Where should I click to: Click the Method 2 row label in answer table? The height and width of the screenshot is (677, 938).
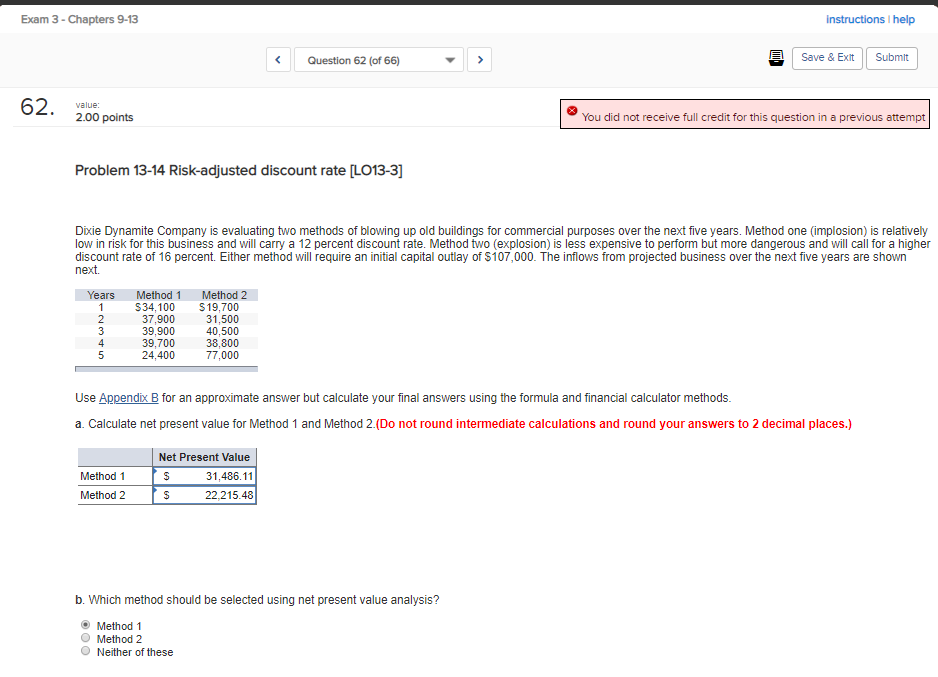point(103,495)
